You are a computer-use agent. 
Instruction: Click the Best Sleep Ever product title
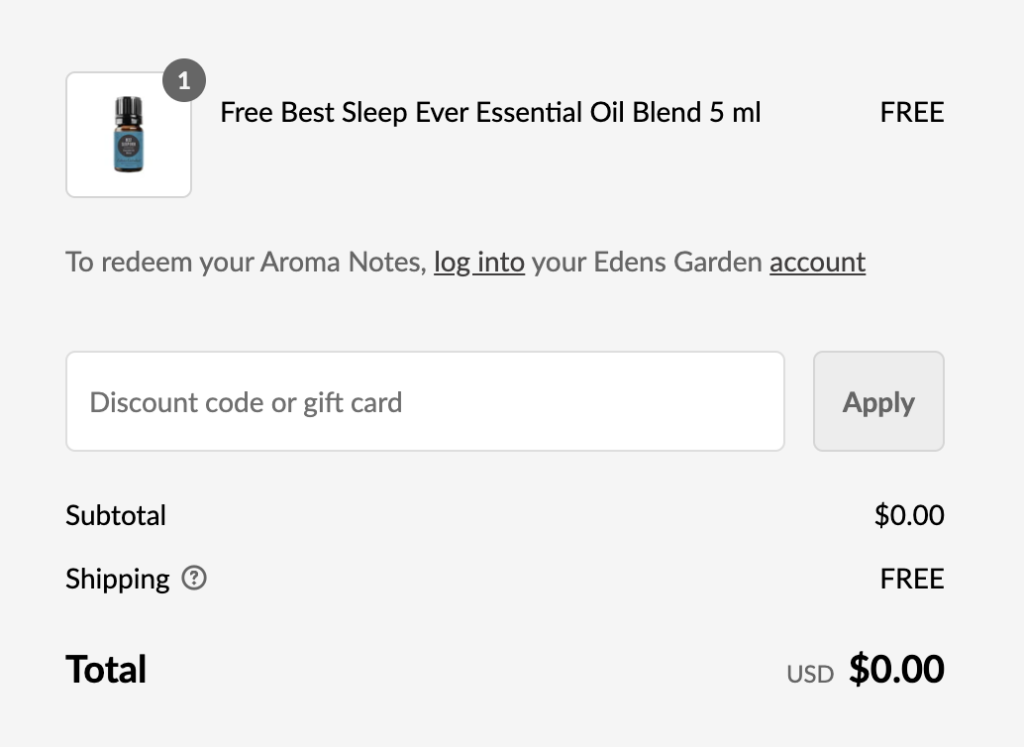point(490,112)
